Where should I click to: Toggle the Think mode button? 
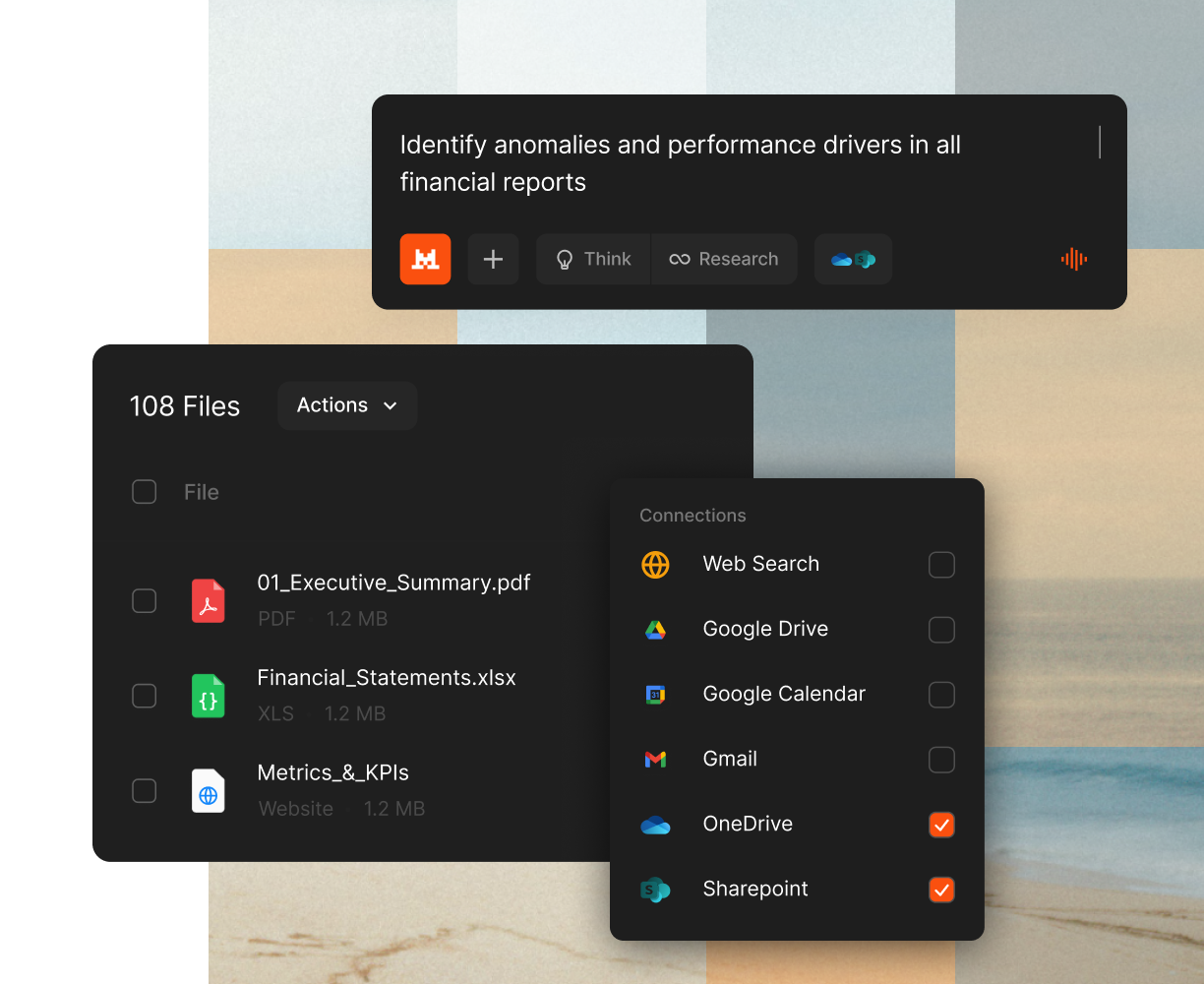tap(593, 259)
